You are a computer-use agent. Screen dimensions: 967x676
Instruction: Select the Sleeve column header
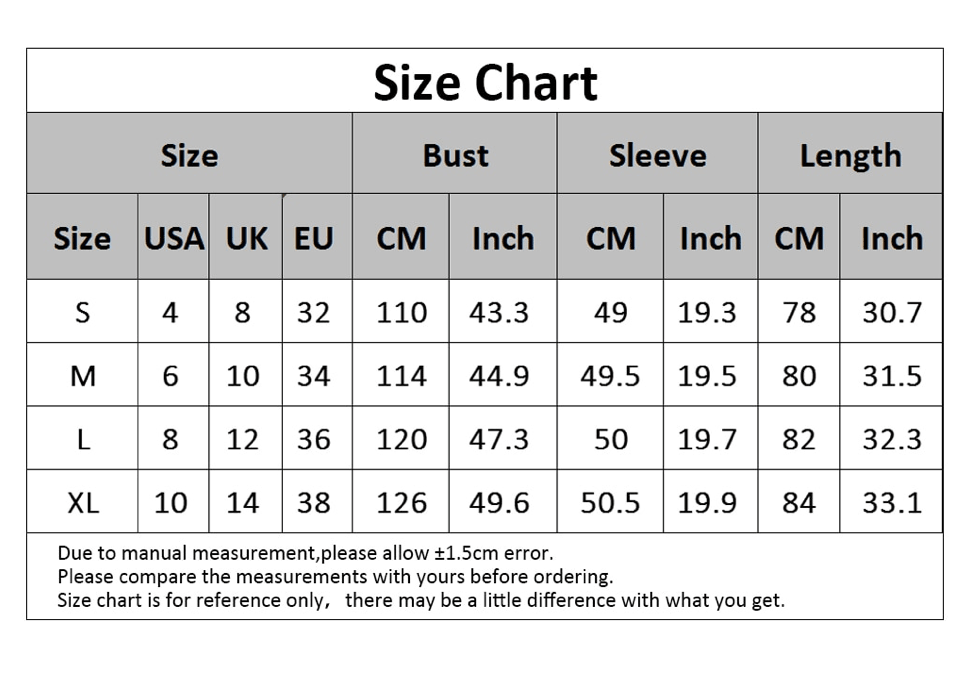pyautogui.click(x=657, y=154)
